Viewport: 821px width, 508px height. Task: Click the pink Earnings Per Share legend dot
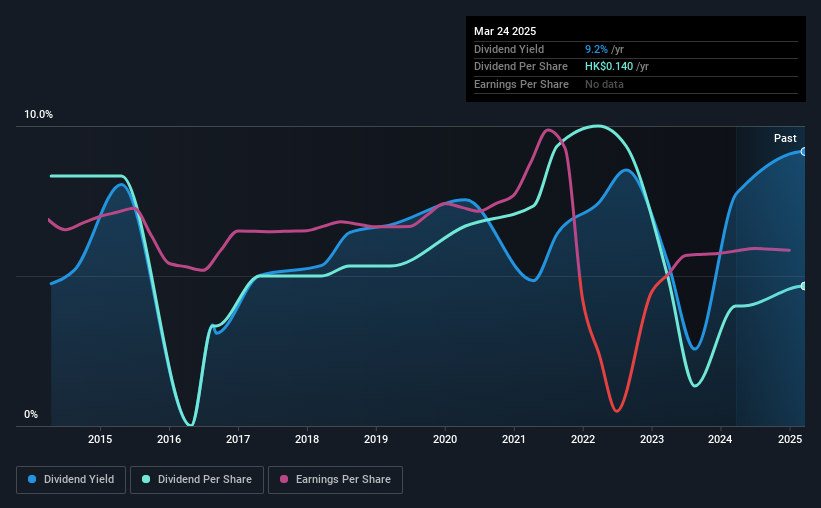click(x=284, y=479)
